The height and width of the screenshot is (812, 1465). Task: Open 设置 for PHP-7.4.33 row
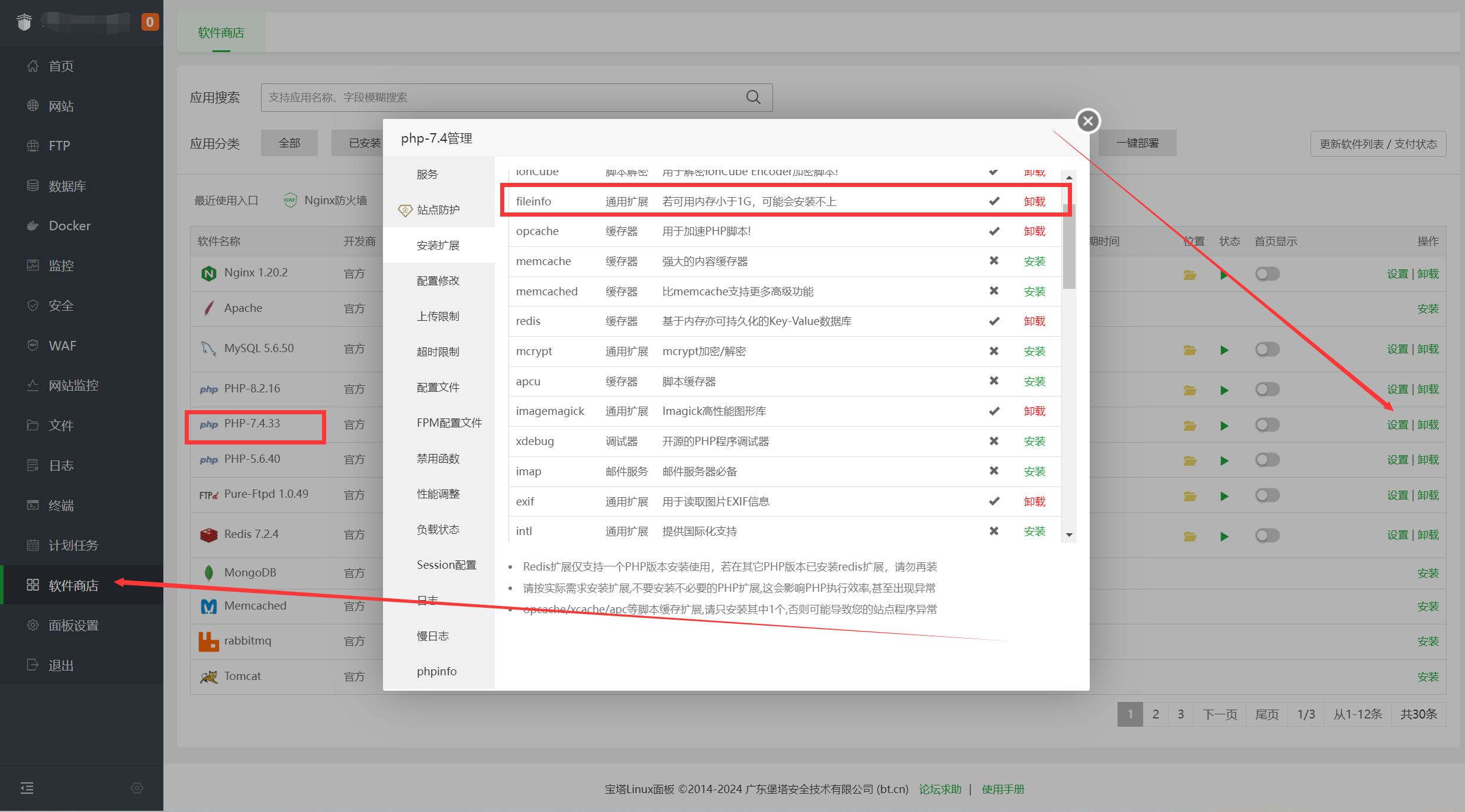pos(1398,425)
